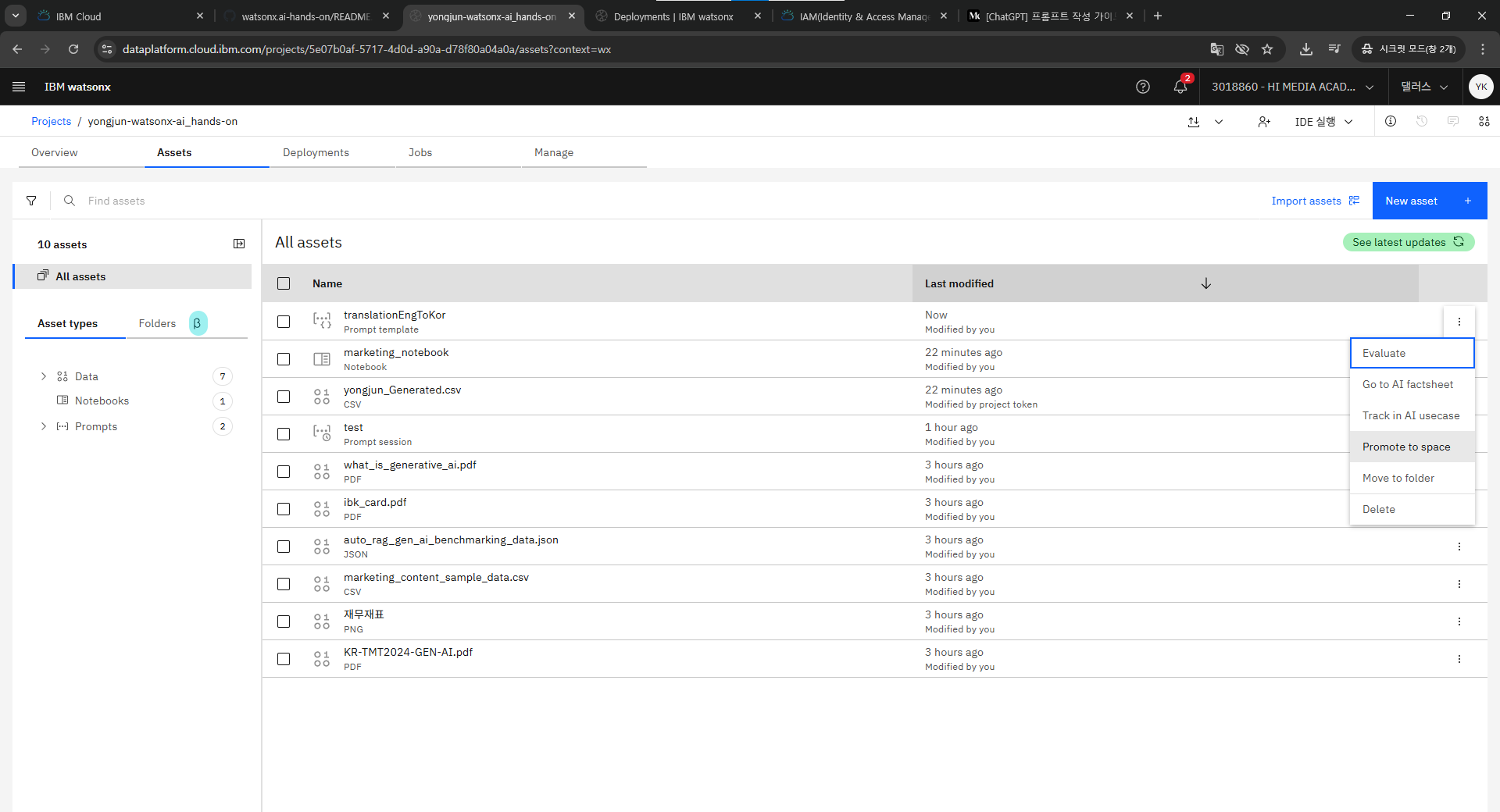
Task: Open the IDE 실행 dropdown
Action: coord(1323,122)
